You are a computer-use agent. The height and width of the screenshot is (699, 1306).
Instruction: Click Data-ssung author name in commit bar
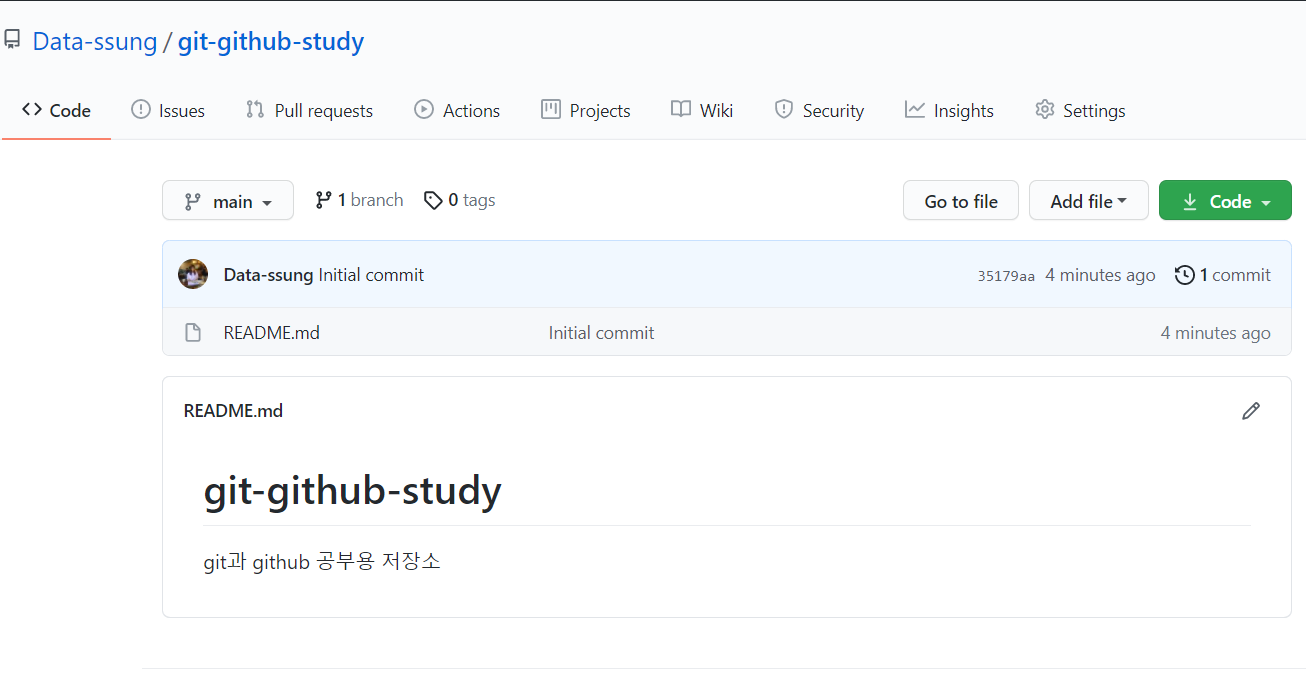(x=268, y=275)
